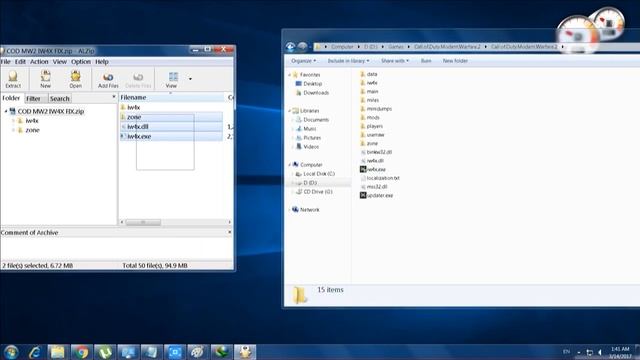Select Videos library in Explorer sidebar
Viewport: 640px width, 360px height.
pos(311,147)
